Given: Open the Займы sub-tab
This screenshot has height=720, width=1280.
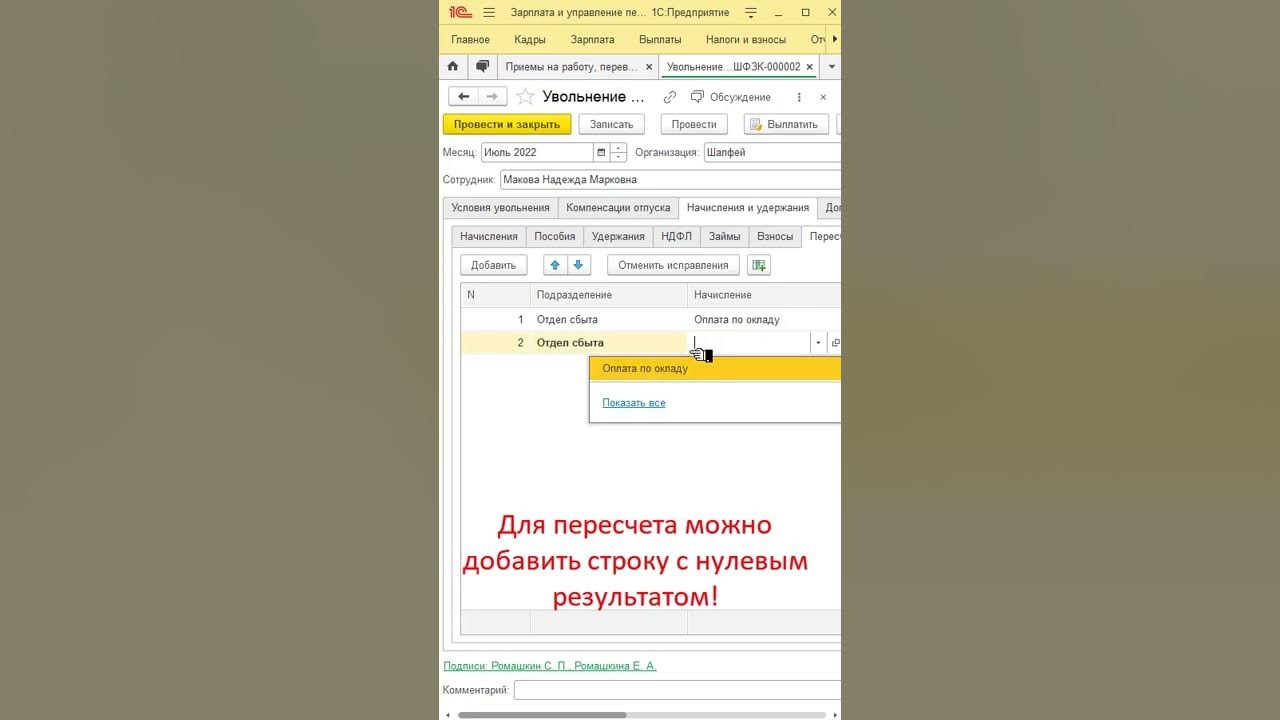Looking at the screenshot, I should pos(725,237).
